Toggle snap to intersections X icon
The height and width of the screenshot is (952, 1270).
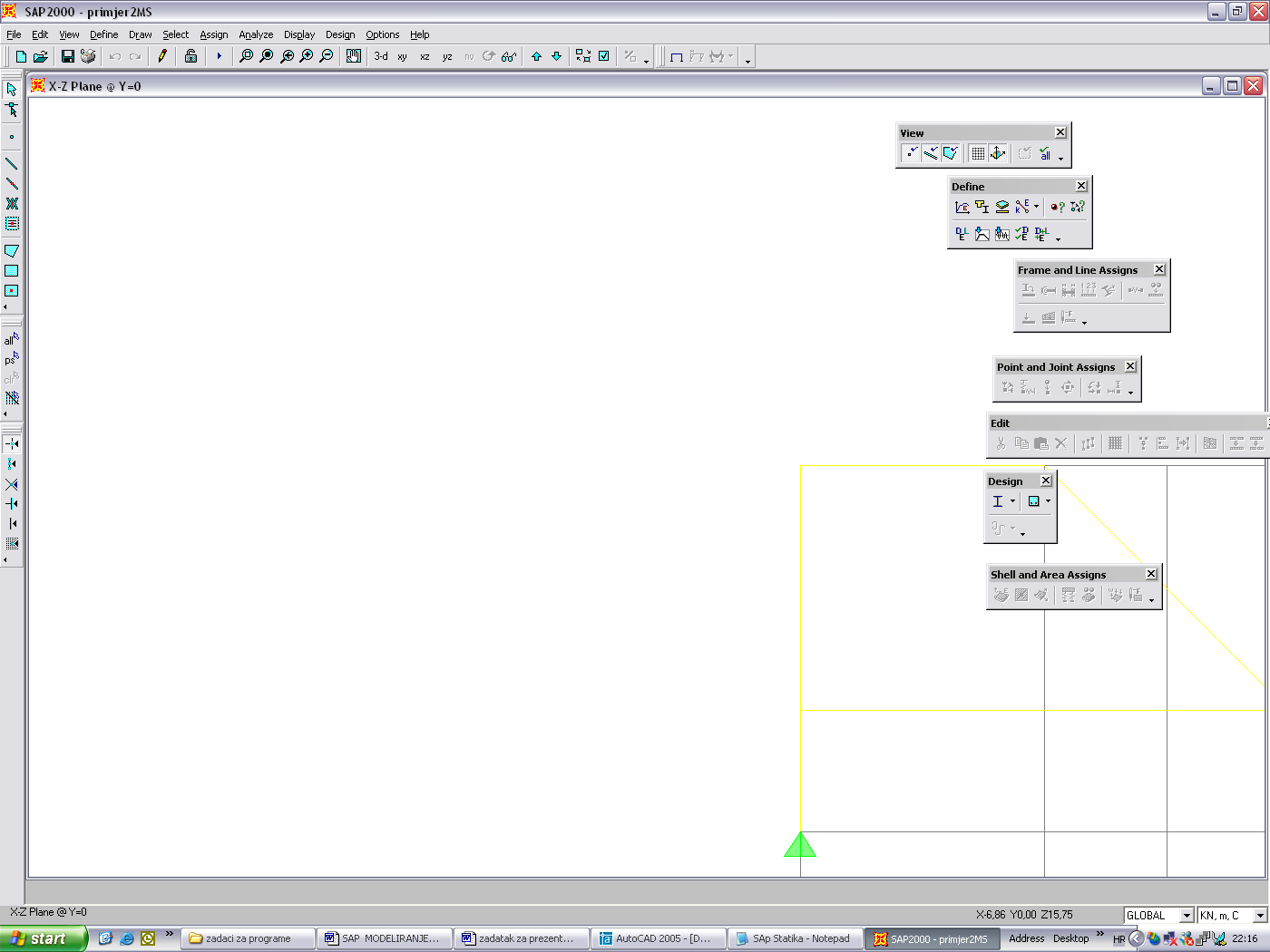coord(12,484)
